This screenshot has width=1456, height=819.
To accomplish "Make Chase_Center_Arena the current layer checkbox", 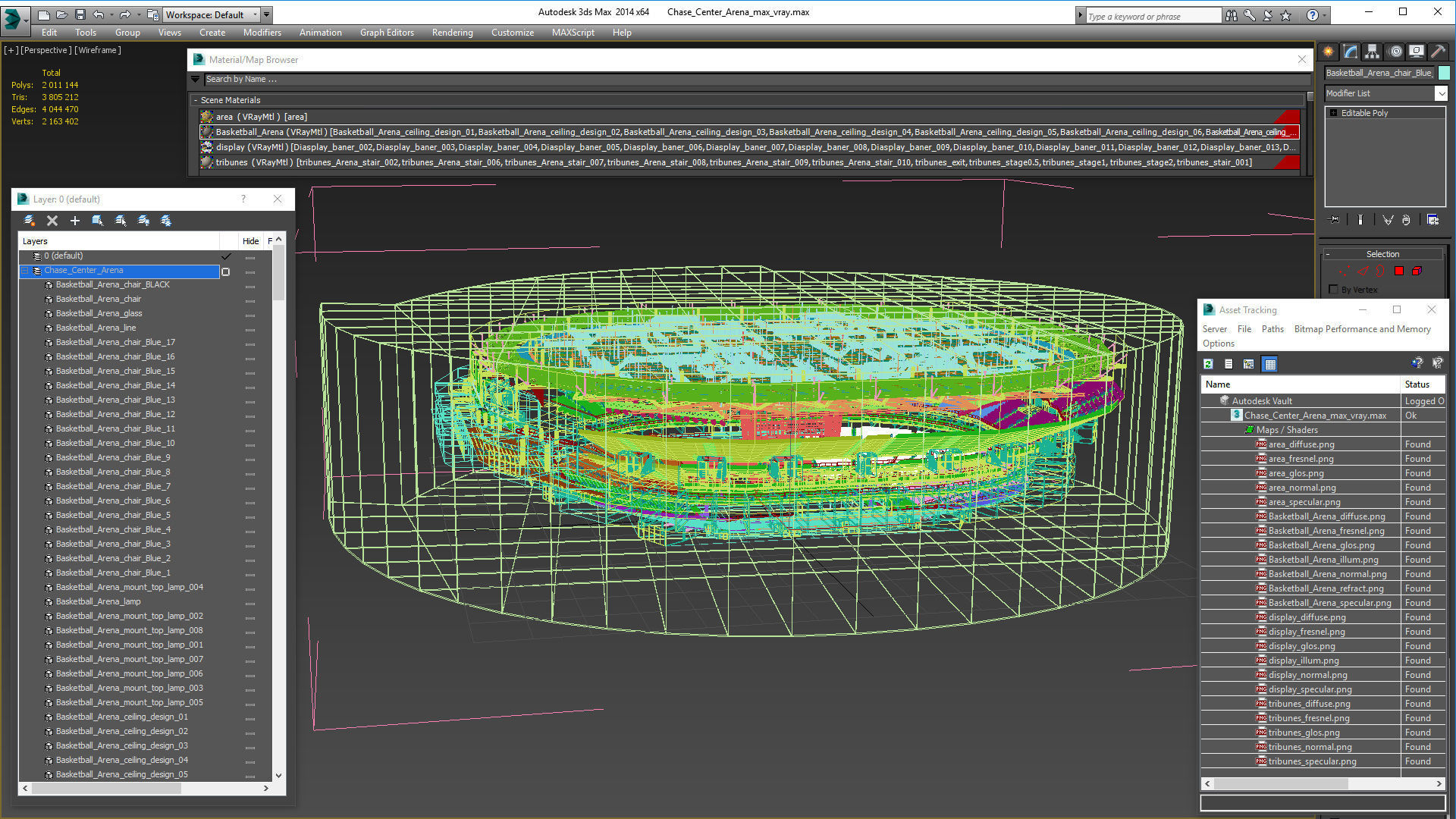I will click(x=225, y=271).
